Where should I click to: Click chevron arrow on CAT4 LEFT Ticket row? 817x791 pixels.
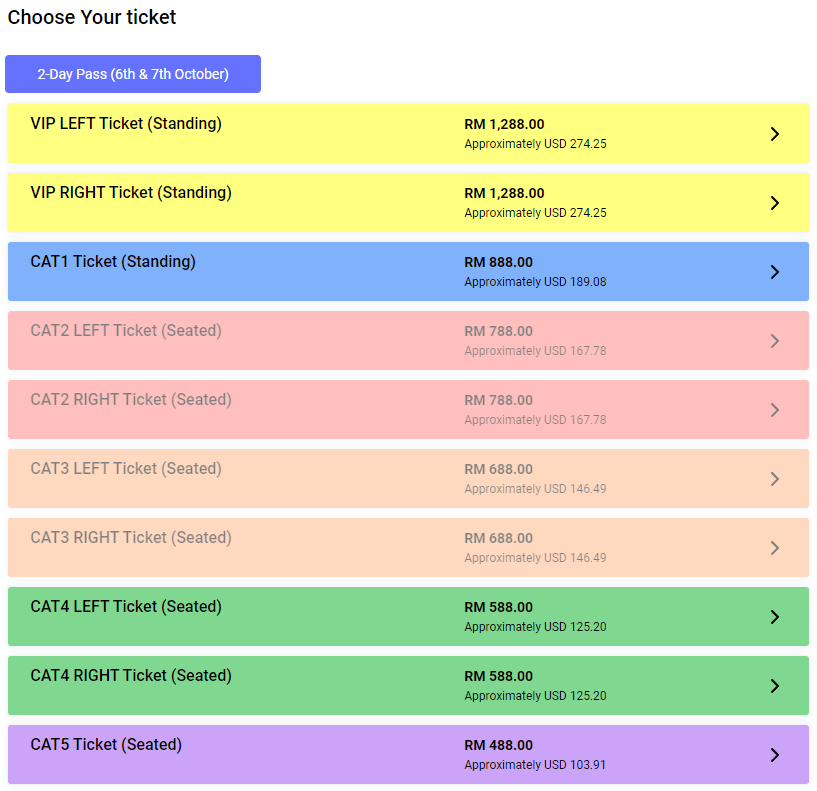[x=774, y=617]
